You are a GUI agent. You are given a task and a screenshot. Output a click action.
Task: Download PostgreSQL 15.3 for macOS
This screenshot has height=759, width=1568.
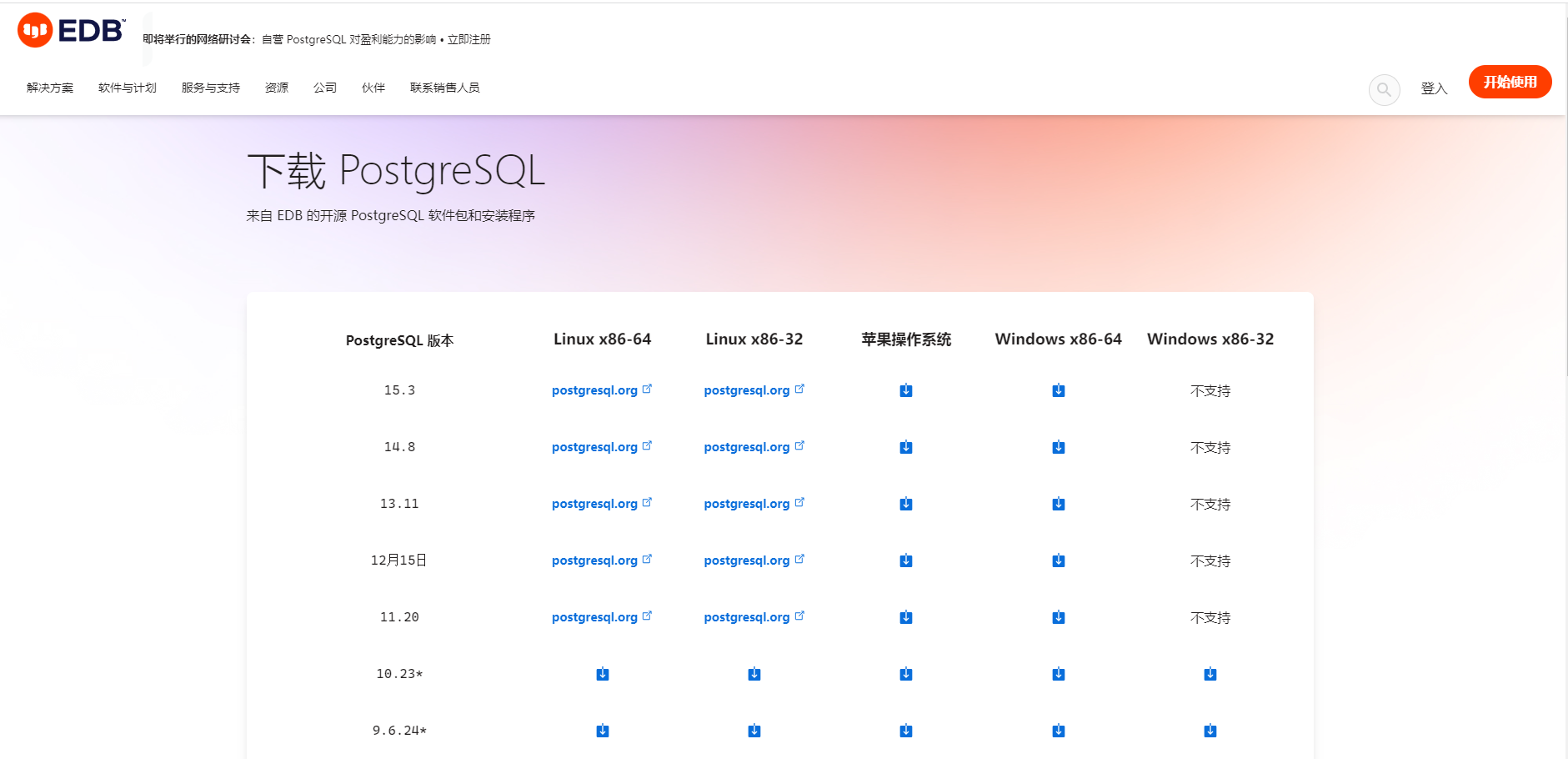[906, 390]
